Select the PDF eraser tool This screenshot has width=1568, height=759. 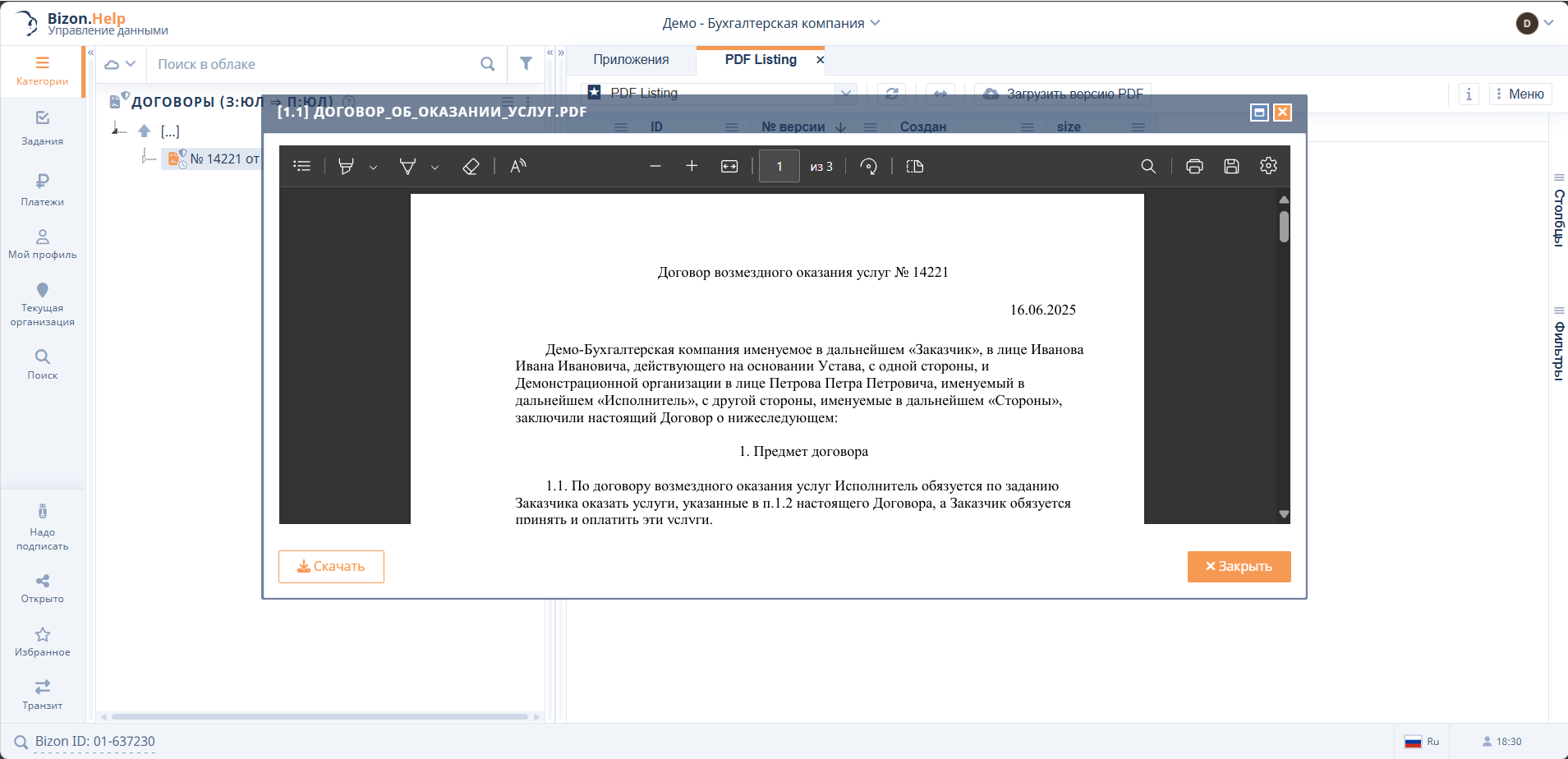(471, 166)
